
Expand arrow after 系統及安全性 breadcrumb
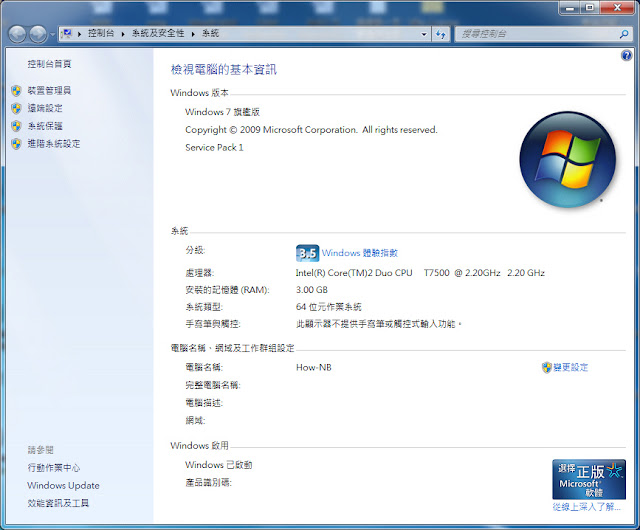pyautogui.click(x=193, y=34)
